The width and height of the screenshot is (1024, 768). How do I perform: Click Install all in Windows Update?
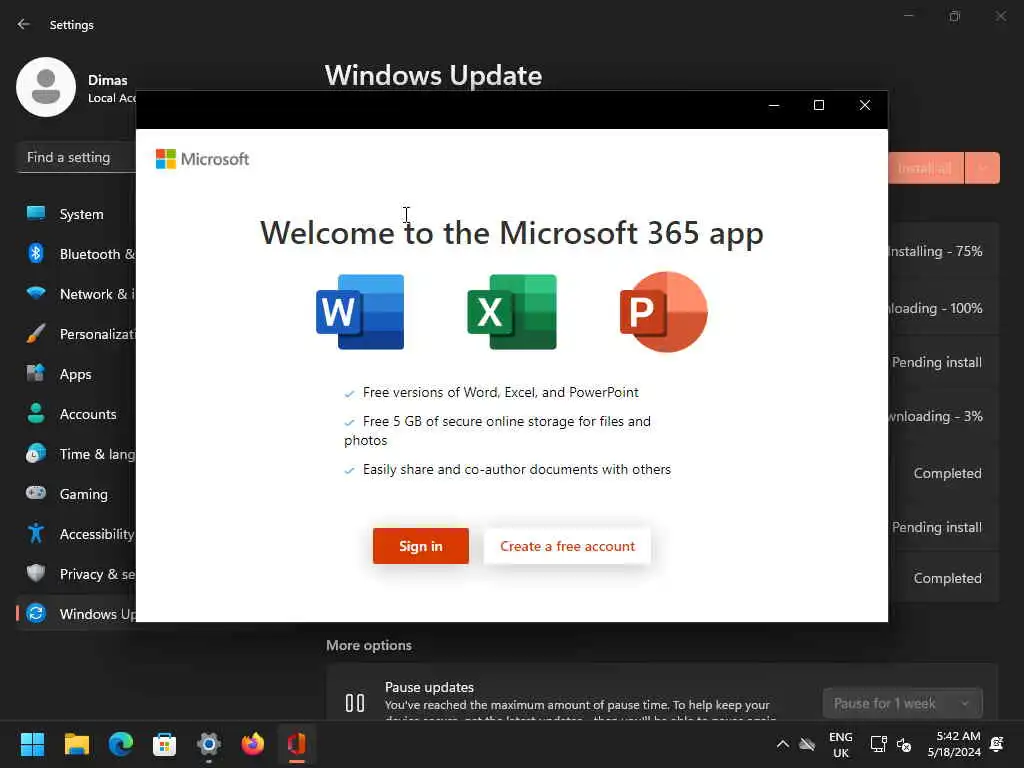pos(925,168)
